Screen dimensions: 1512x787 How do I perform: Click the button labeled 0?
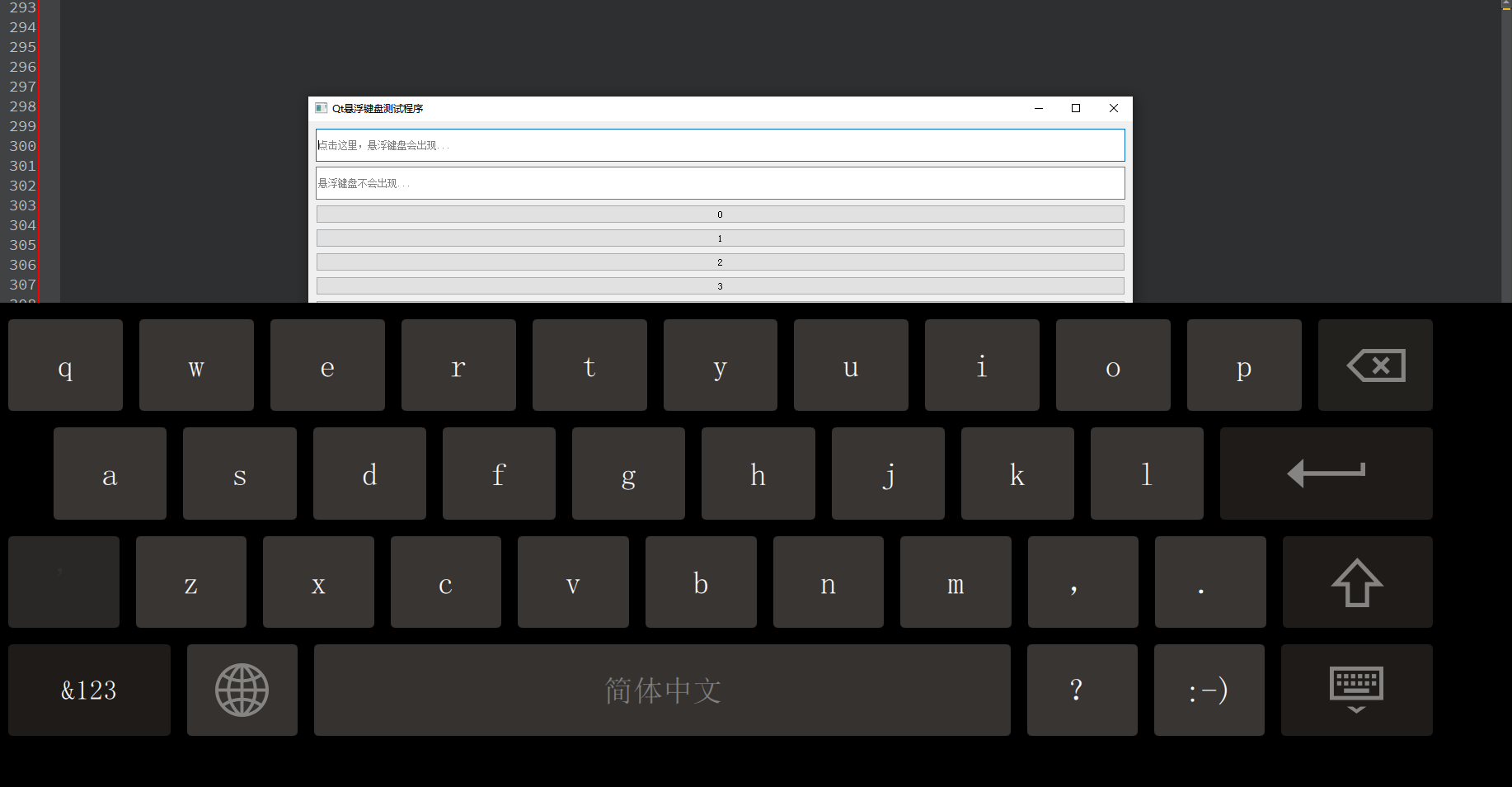point(721,214)
